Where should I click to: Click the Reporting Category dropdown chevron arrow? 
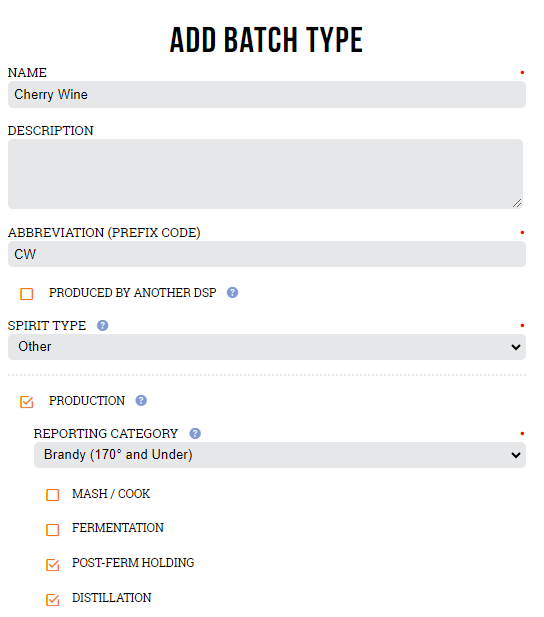tap(516, 455)
